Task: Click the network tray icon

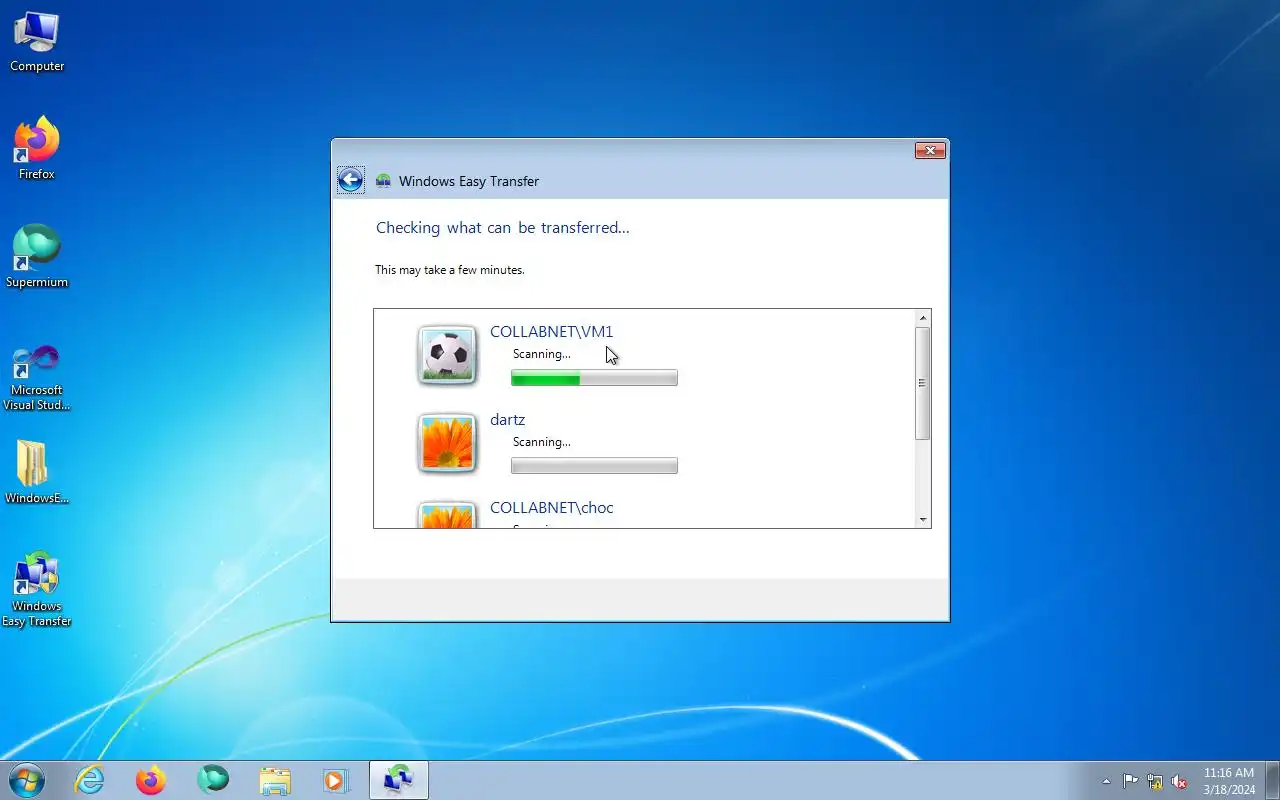Action: [x=1155, y=781]
